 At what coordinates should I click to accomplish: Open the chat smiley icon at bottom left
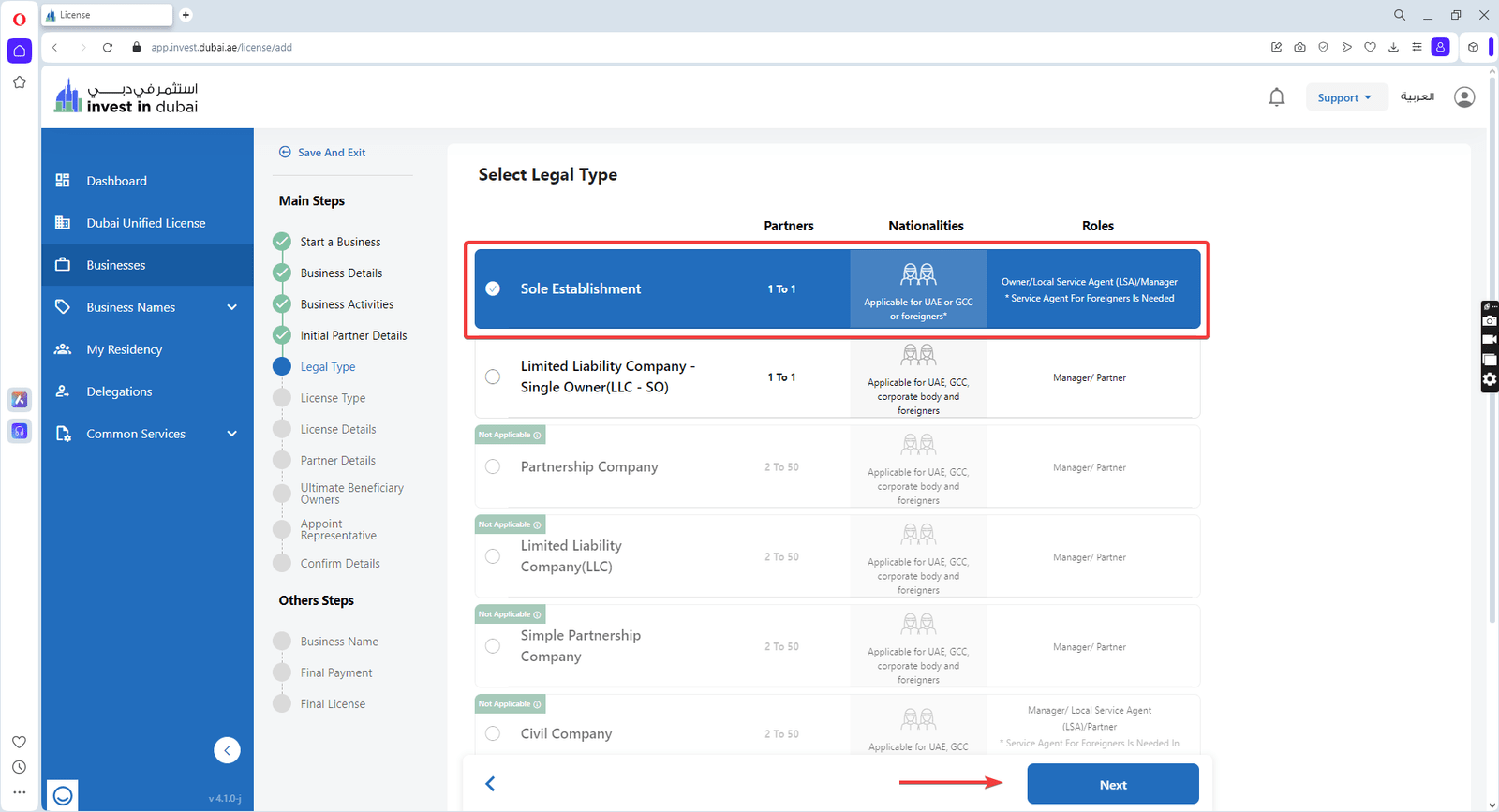[63, 795]
